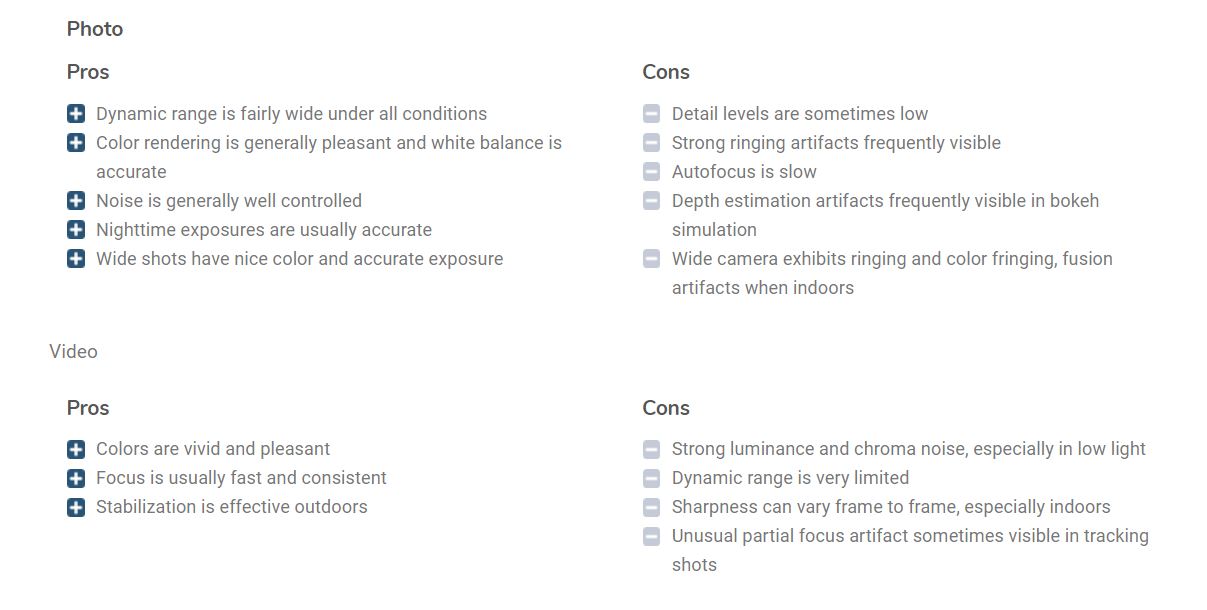
Task: Click minus icon beside 'Autofocus is slow'
Action: click(652, 172)
